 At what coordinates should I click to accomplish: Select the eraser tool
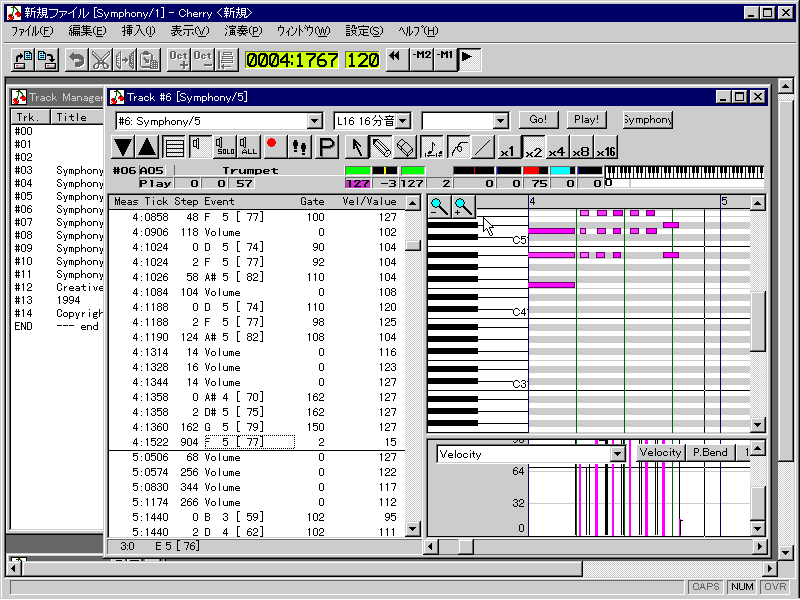point(406,147)
